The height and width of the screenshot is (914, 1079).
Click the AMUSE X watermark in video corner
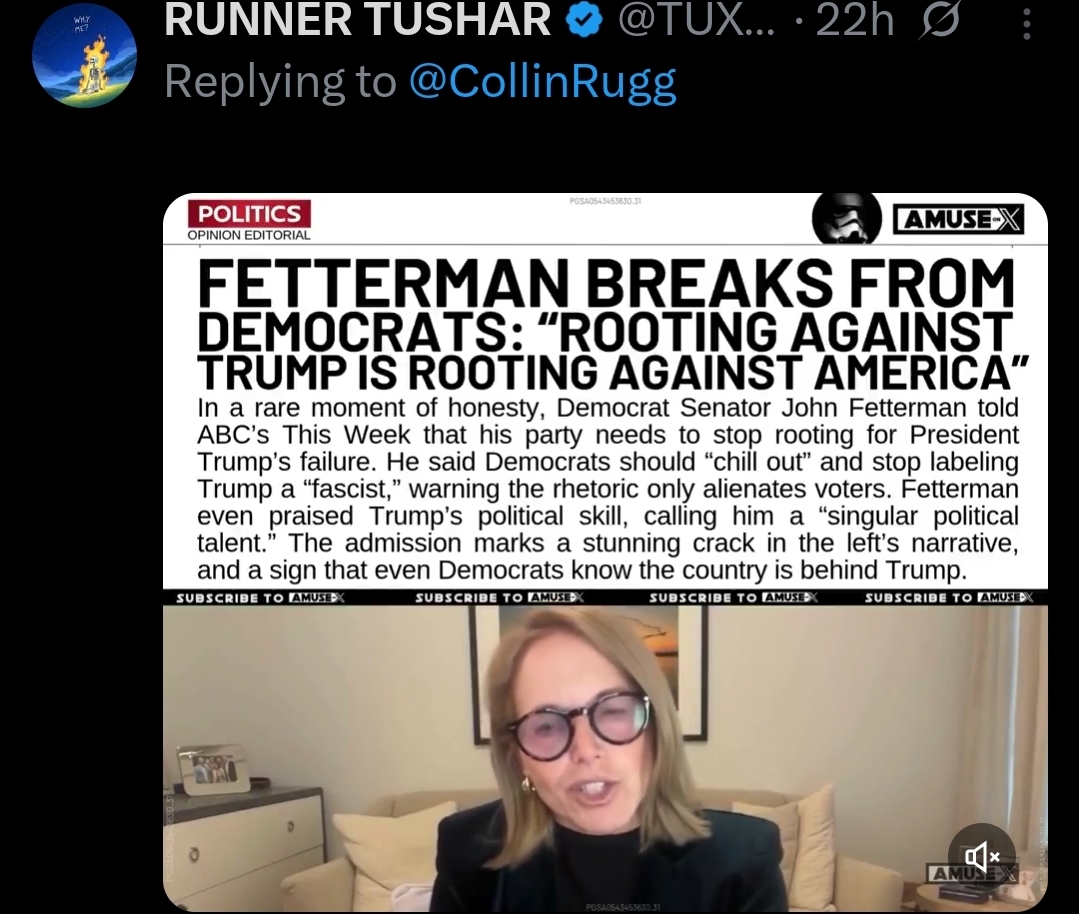972,874
